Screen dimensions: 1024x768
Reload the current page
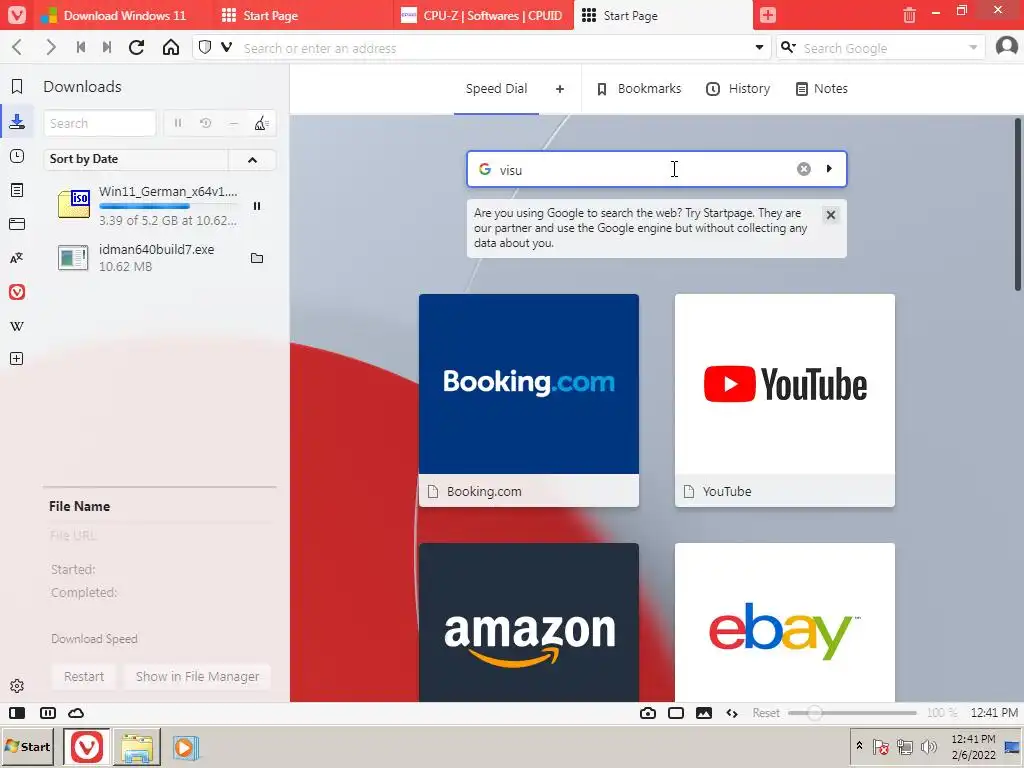pyautogui.click(x=136, y=48)
